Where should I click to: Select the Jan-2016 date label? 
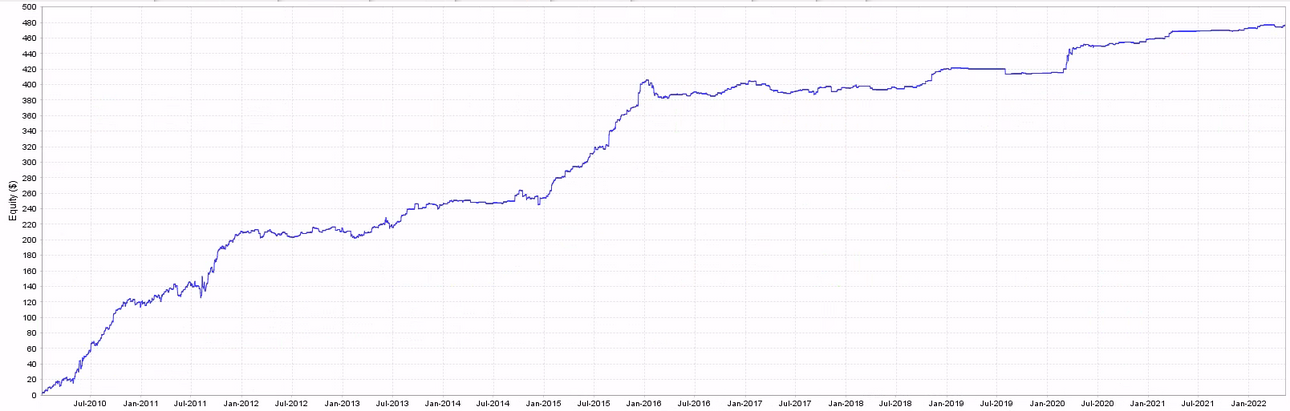[x=645, y=404]
